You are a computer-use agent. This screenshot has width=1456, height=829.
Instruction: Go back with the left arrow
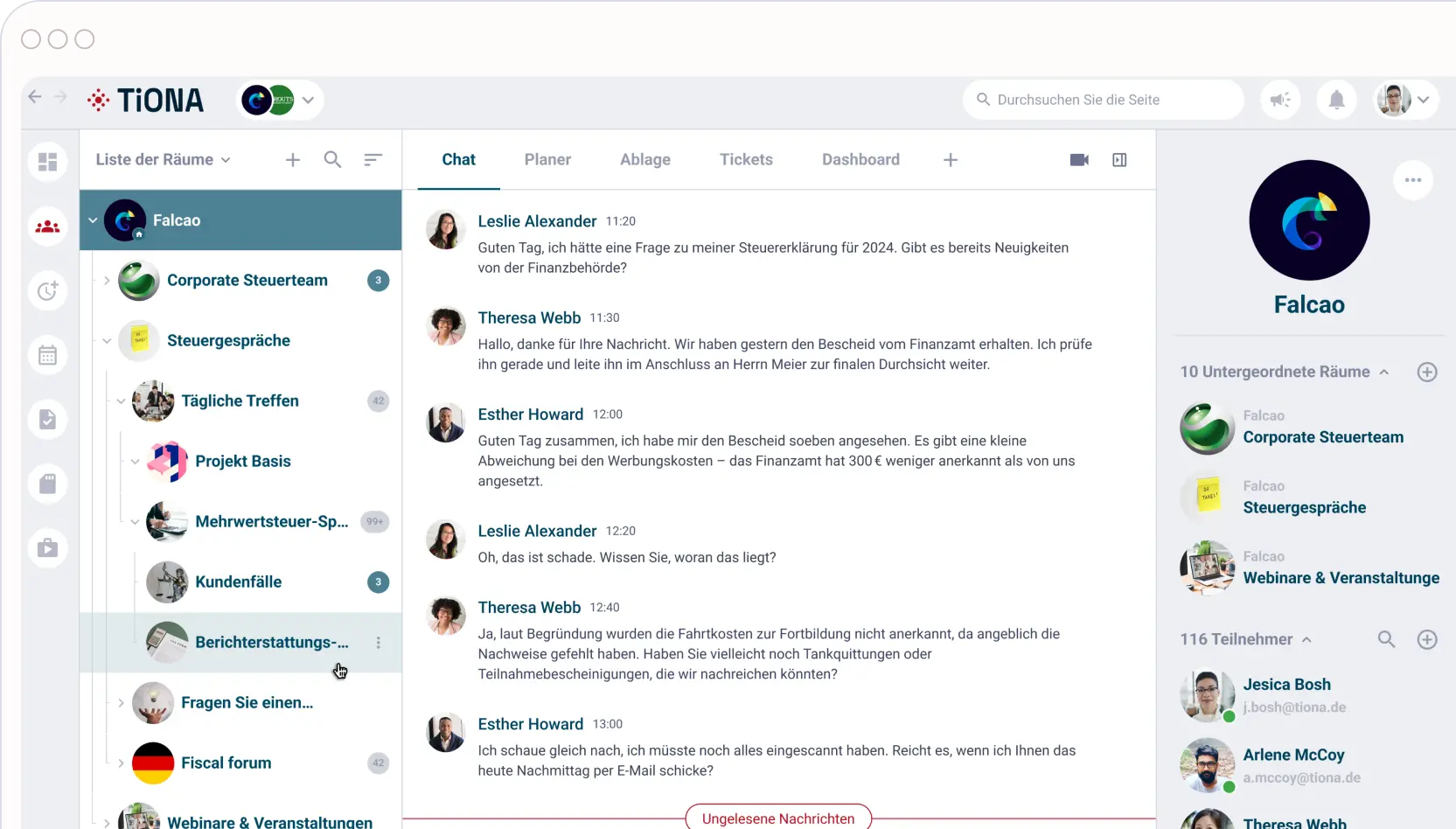[35, 97]
